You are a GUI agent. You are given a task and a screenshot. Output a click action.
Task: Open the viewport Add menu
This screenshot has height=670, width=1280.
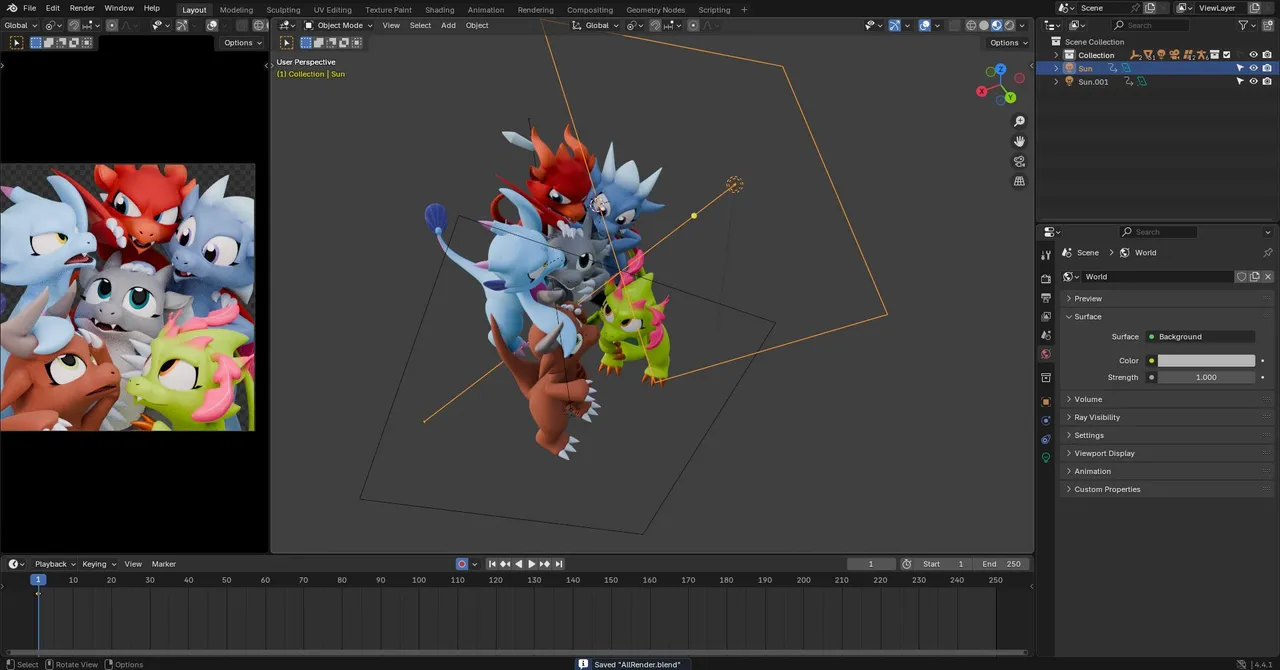pyautogui.click(x=448, y=25)
